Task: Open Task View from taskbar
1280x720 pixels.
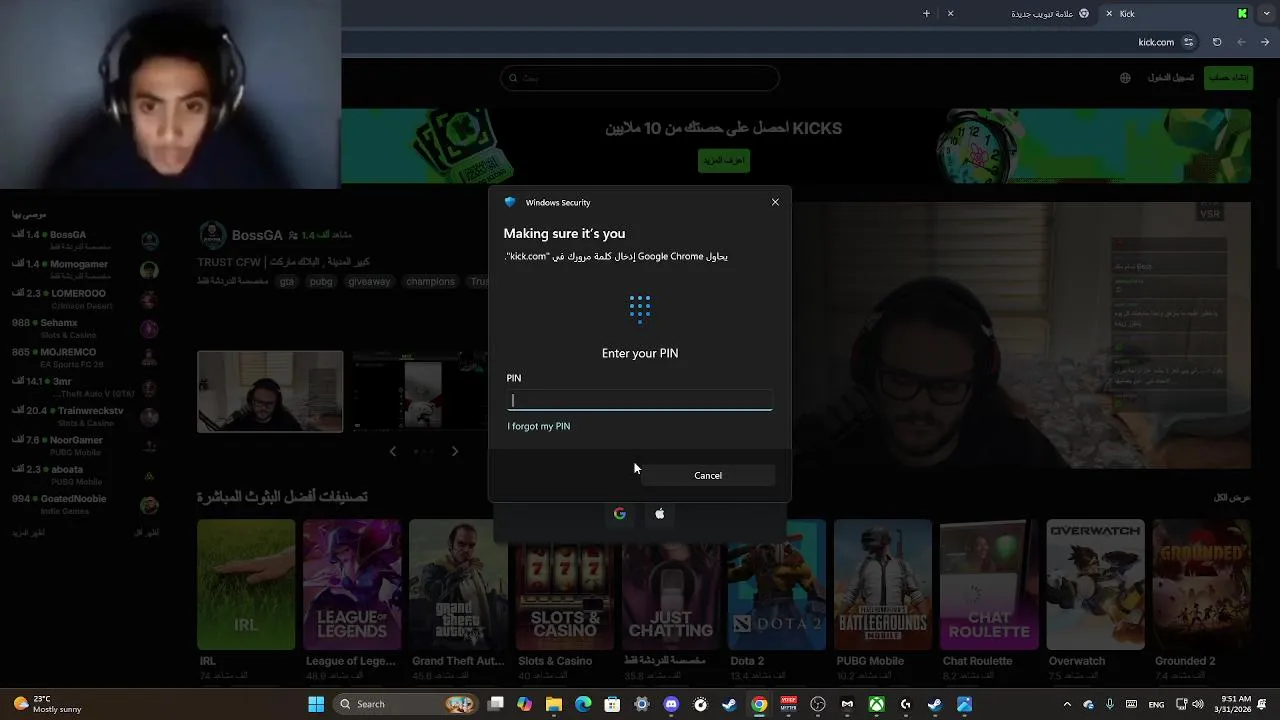Action: [496, 704]
